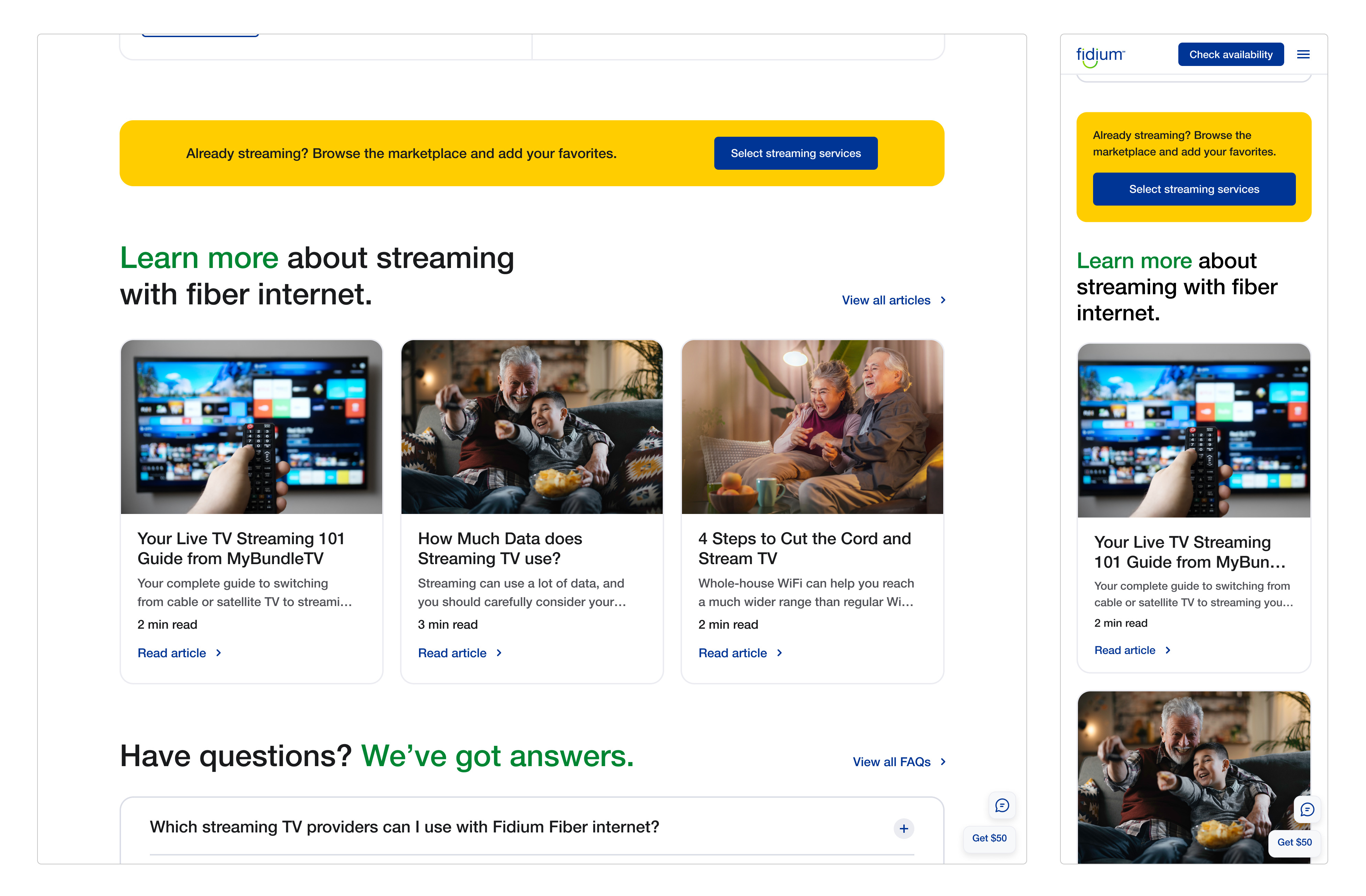
Task: Click grandfather and boy thumbnail in mobile view
Action: tap(1194, 777)
